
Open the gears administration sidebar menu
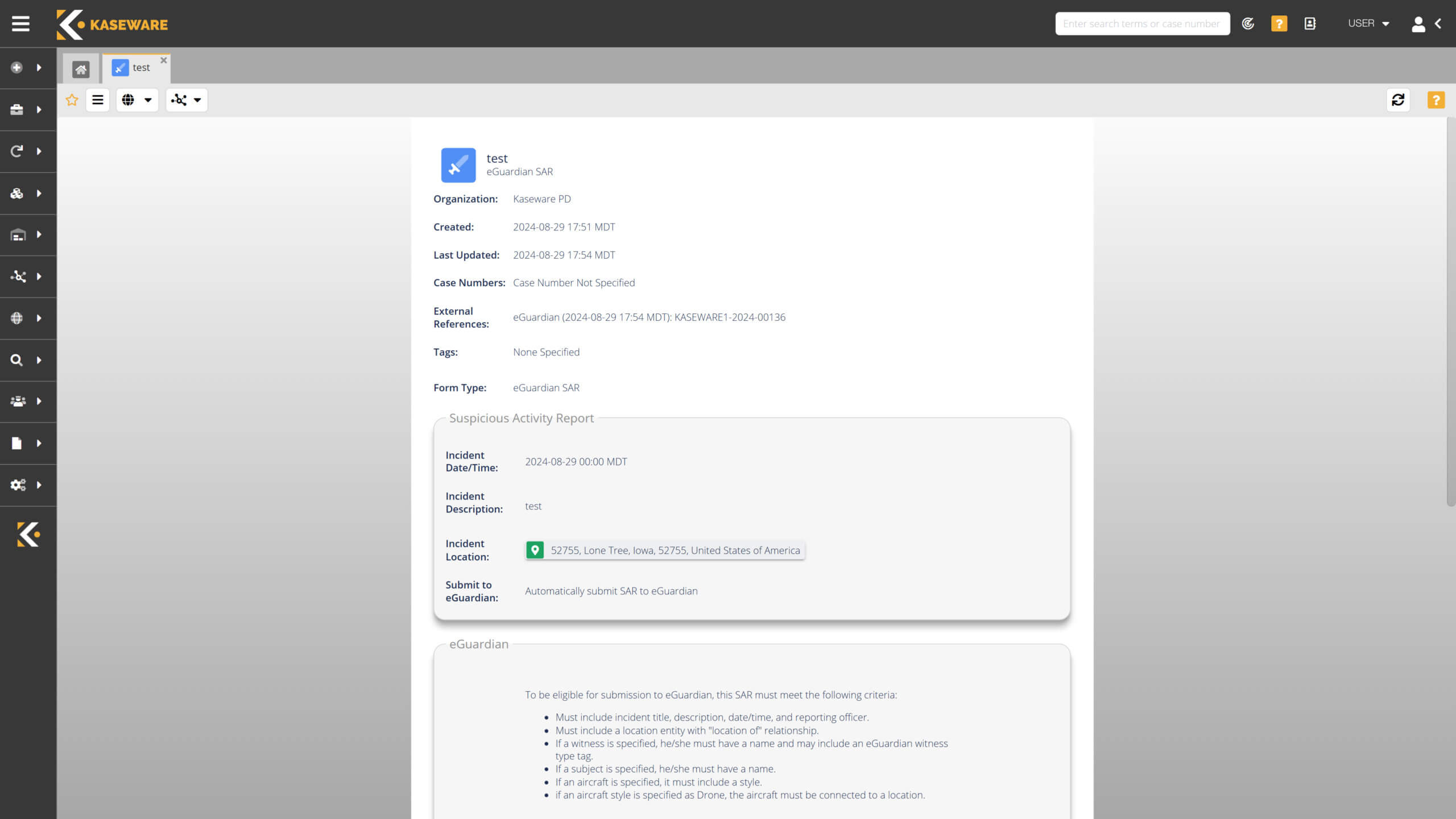(x=18, y=485)
